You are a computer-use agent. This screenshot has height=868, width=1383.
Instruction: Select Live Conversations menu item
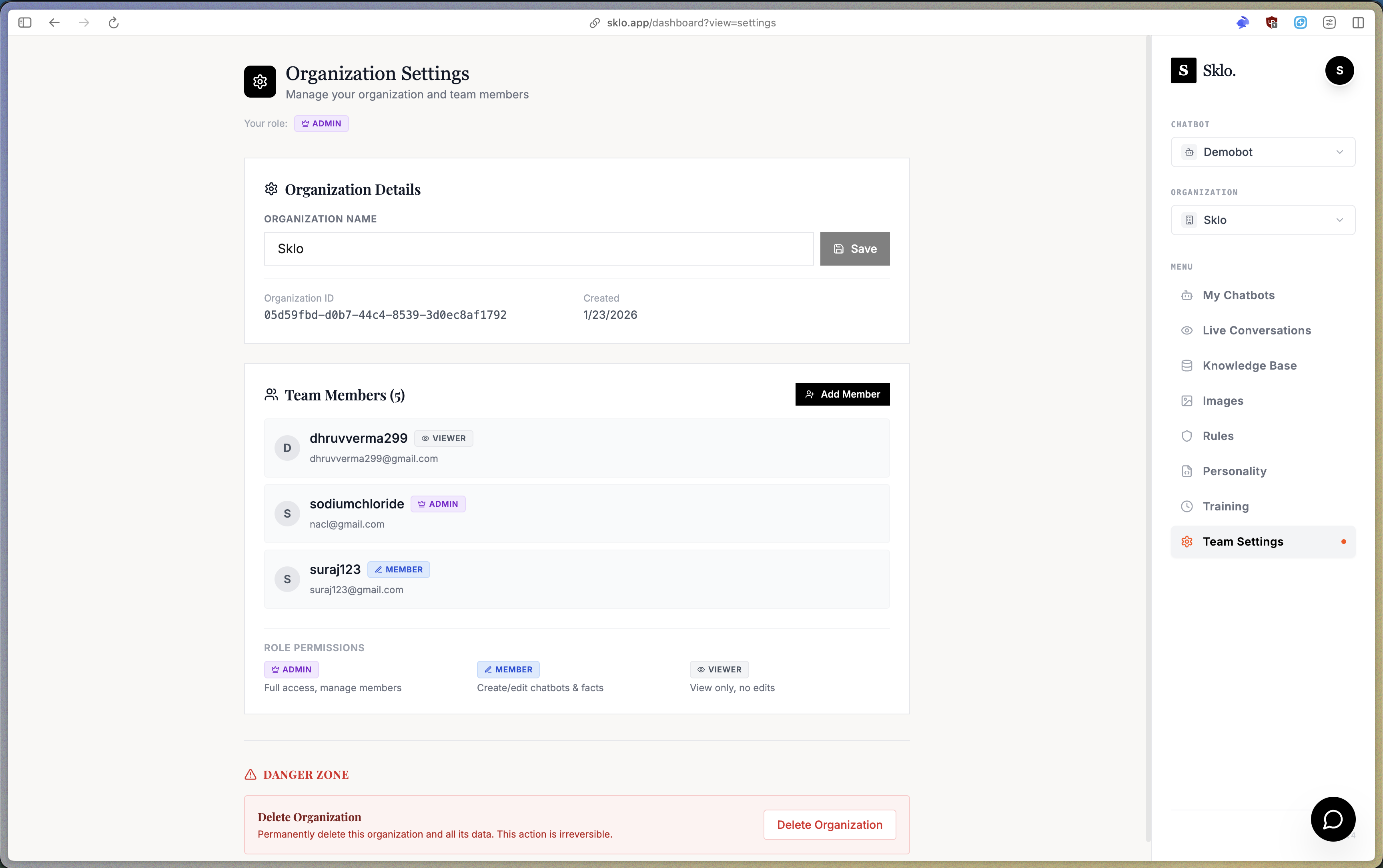[x=1256, y=331]
